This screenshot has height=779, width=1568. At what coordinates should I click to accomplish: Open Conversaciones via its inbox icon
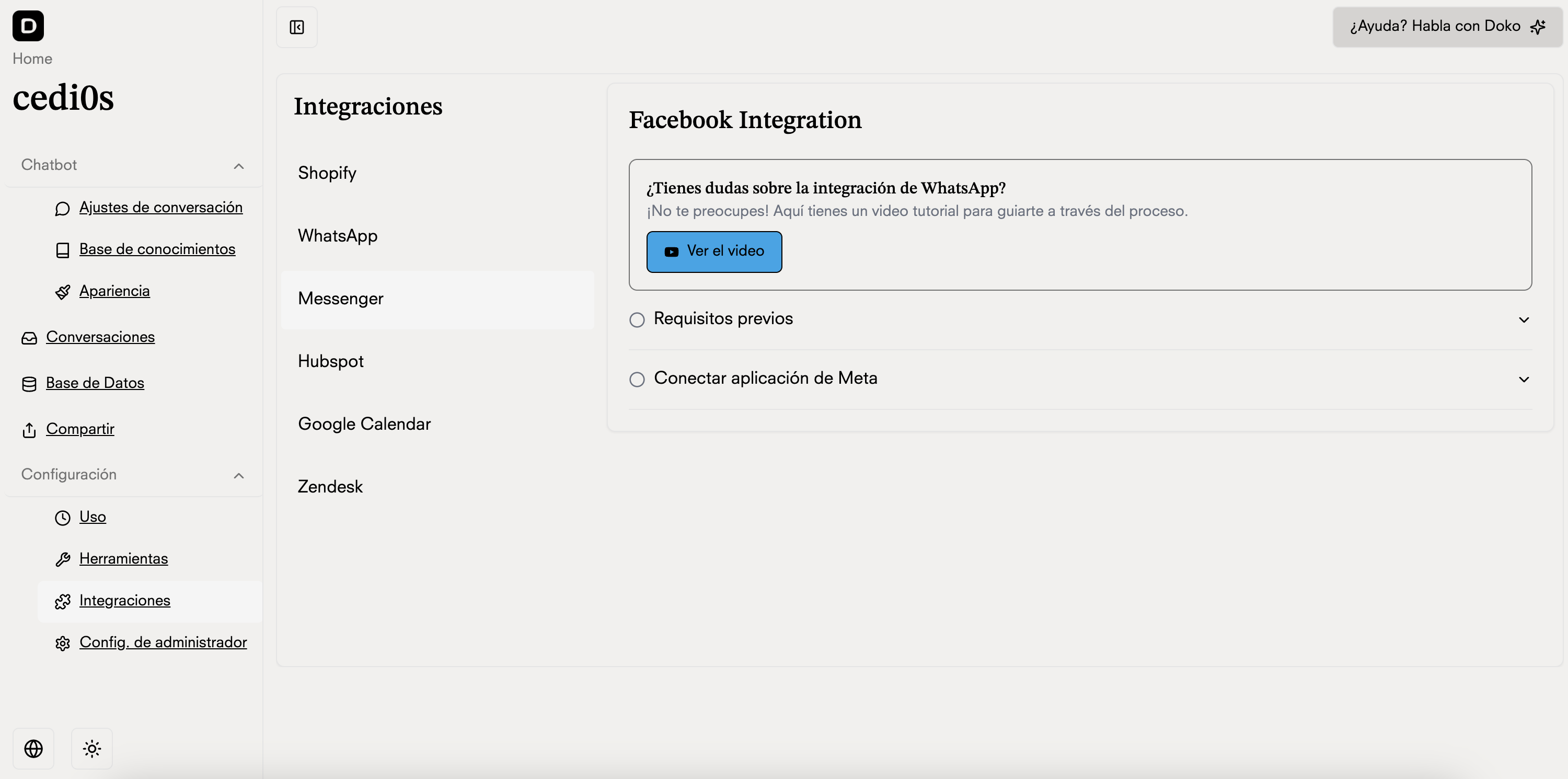(29, 338)
